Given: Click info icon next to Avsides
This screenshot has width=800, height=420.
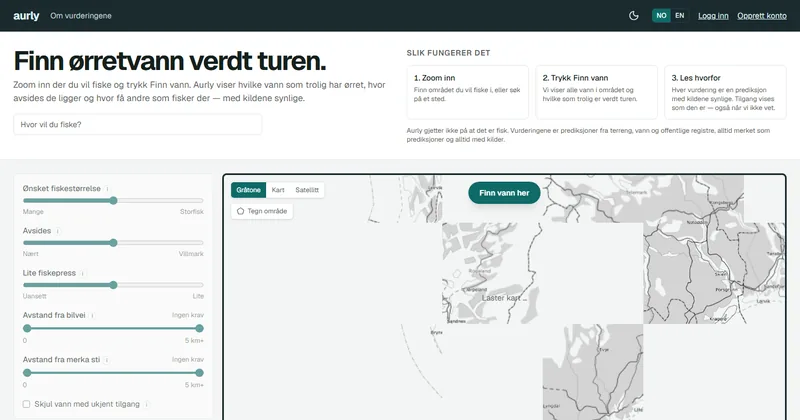Looking at the screenshot, I should point(58,231).
